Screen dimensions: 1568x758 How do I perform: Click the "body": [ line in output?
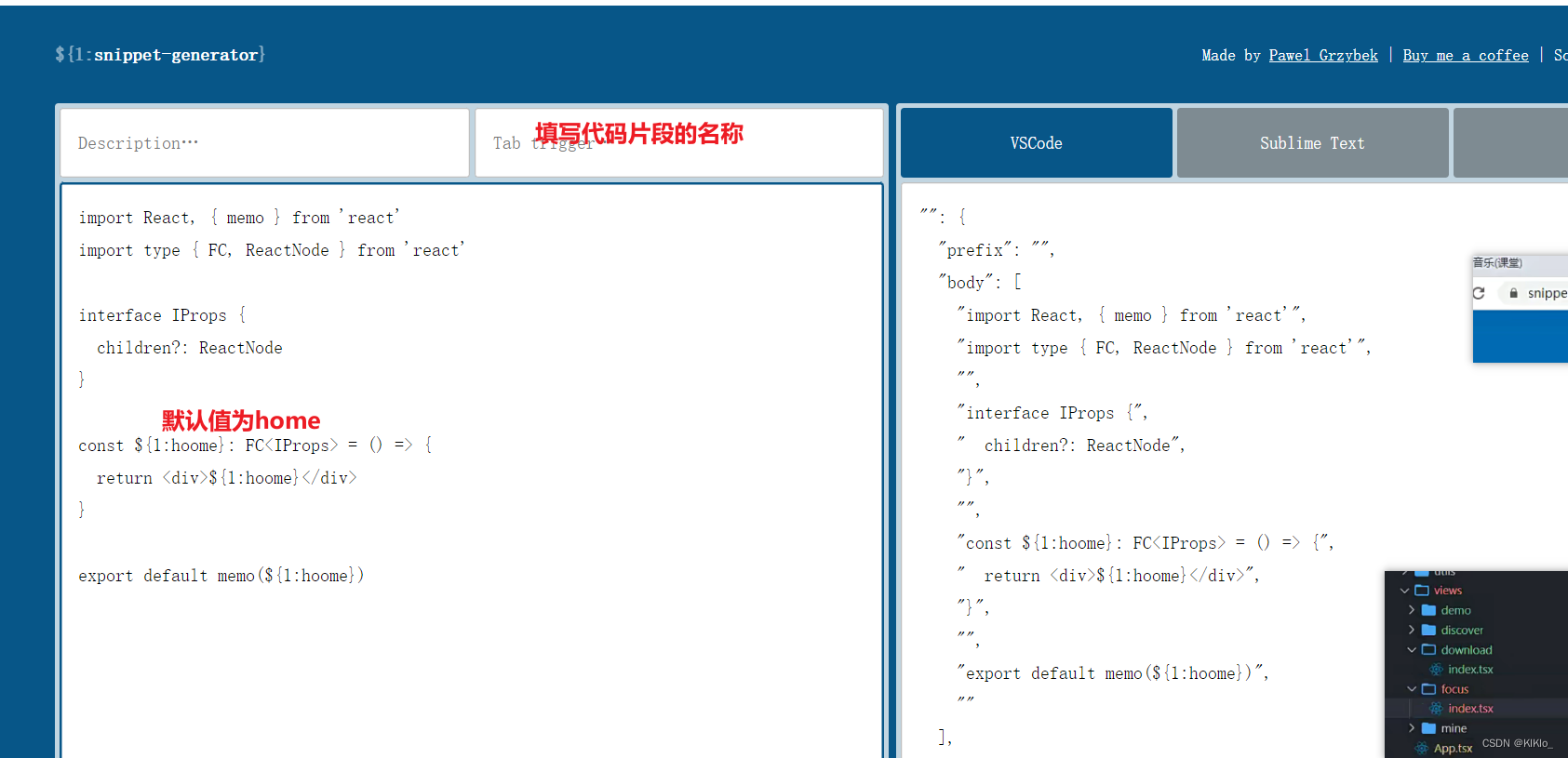pos(980,283)
